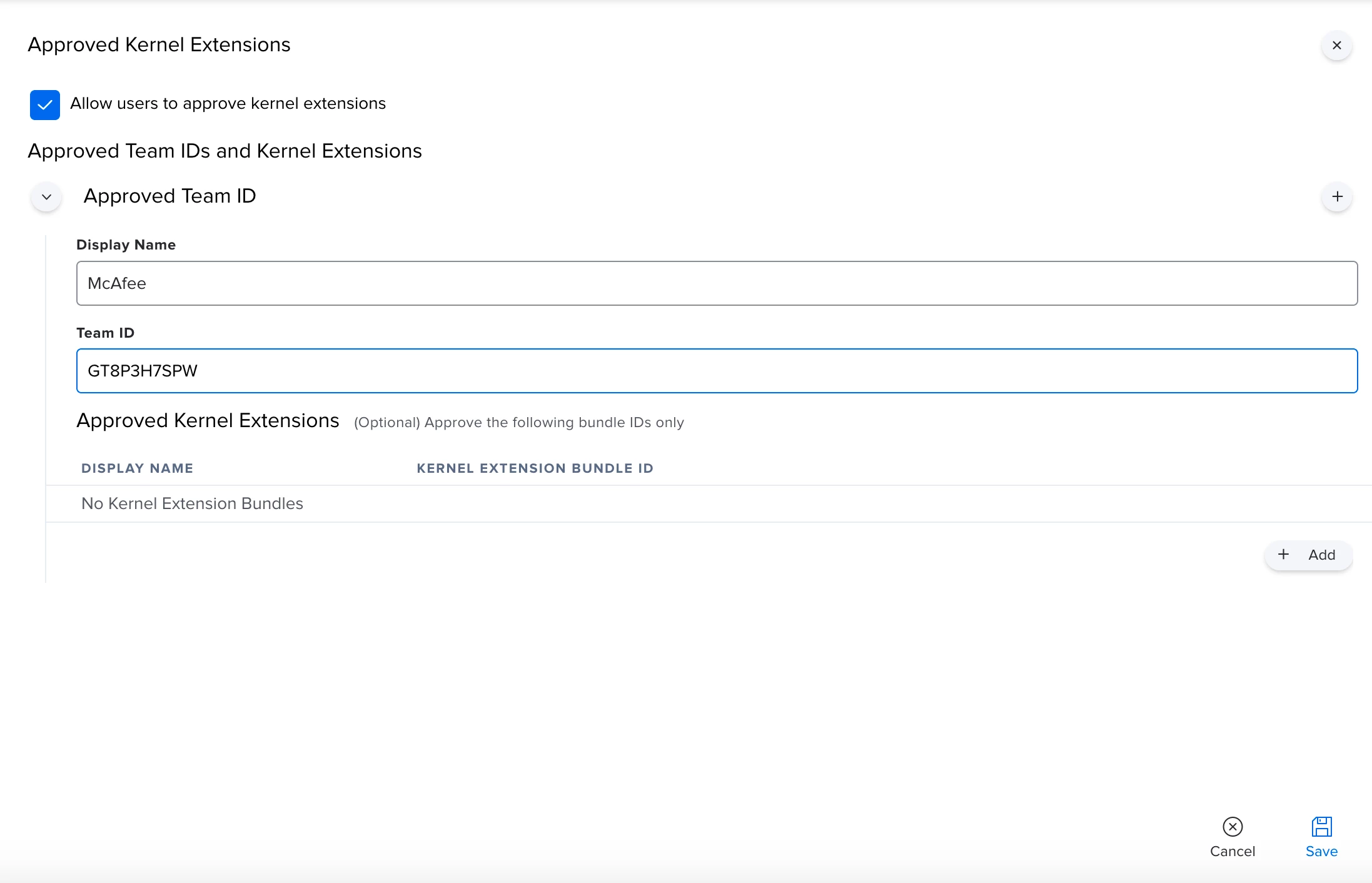Close the Approved Kernel Extensions dialog
Screen dimensions: 1372x883
click(1336, 46)
